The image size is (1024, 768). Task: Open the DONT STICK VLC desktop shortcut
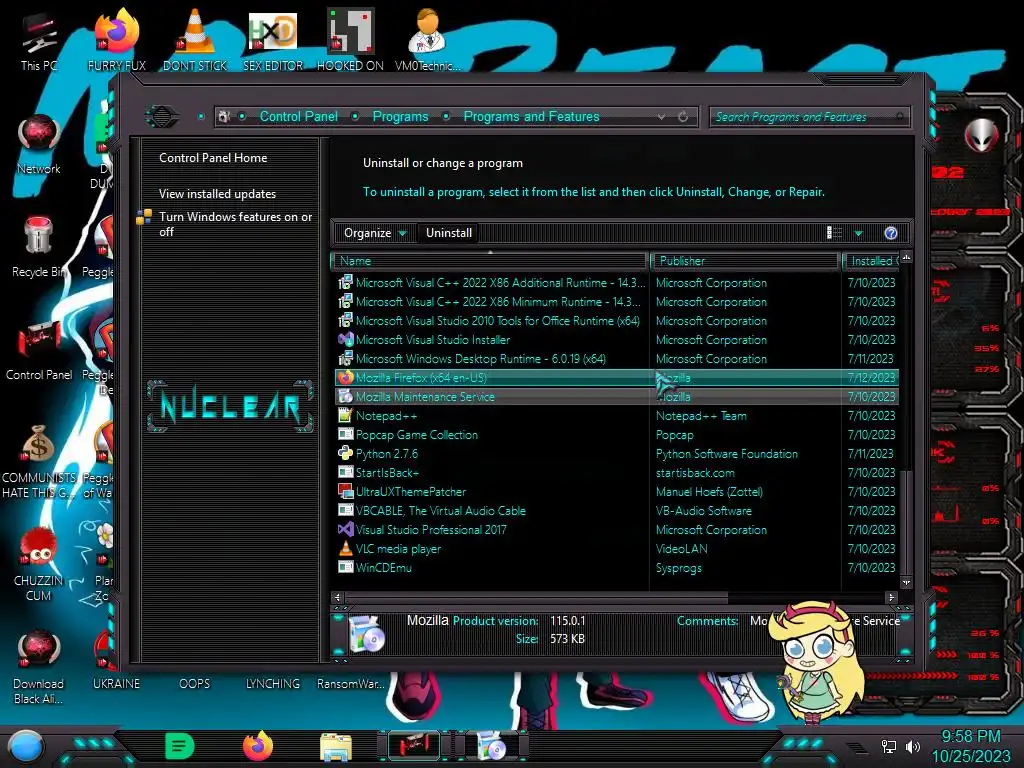[x=195, y=41]
